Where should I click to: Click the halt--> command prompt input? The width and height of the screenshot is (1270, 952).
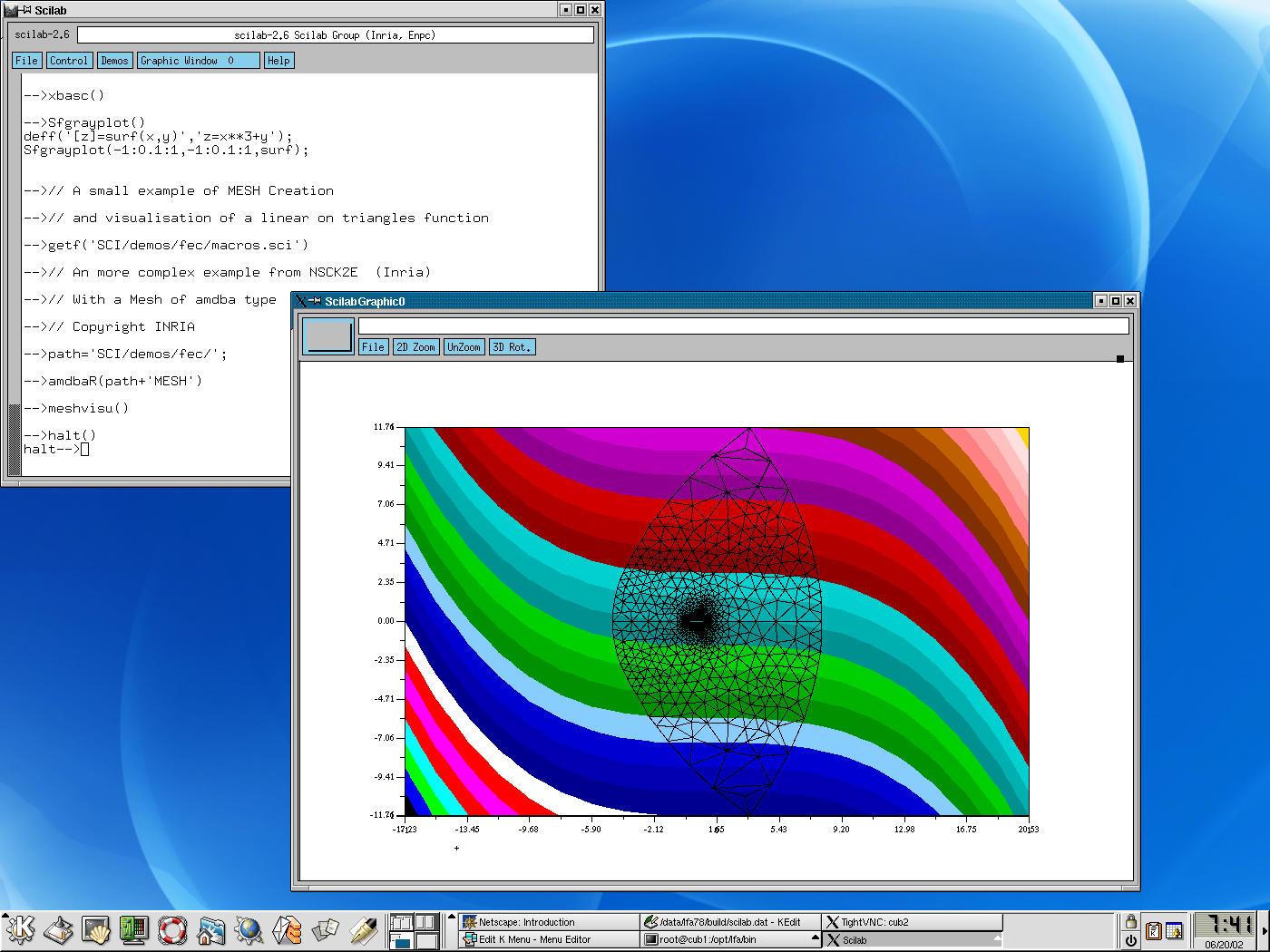coord(56,449)
